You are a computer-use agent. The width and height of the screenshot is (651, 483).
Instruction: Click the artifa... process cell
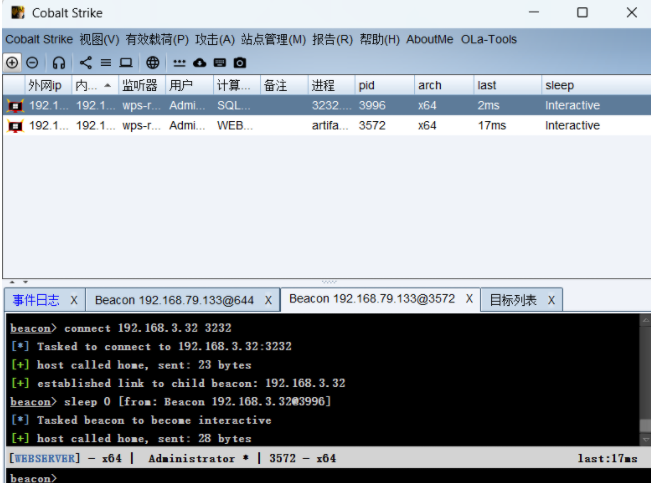pyautogui.click(x=330, y=125)
